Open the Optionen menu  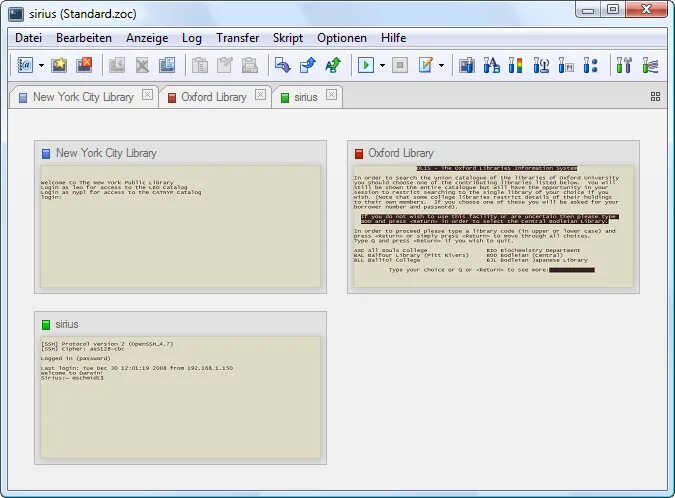[x=342, y=38]
